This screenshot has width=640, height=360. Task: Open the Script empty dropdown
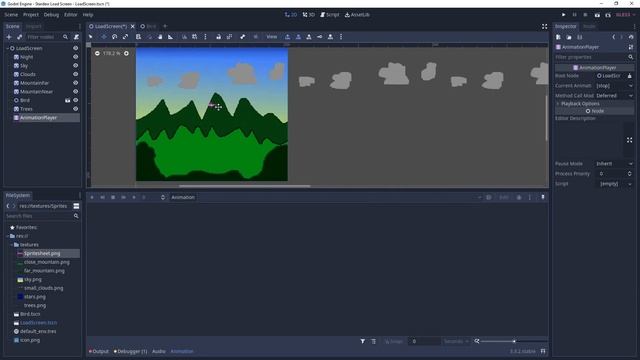(614, 184)
